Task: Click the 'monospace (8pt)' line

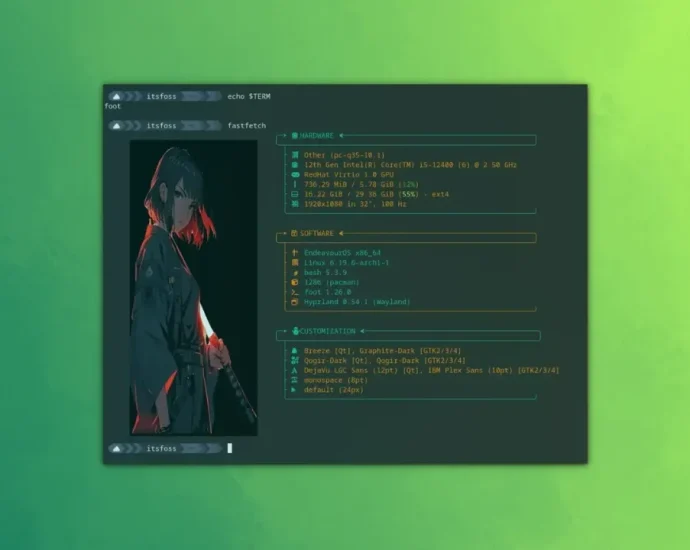Action: (x=336, y=380)
